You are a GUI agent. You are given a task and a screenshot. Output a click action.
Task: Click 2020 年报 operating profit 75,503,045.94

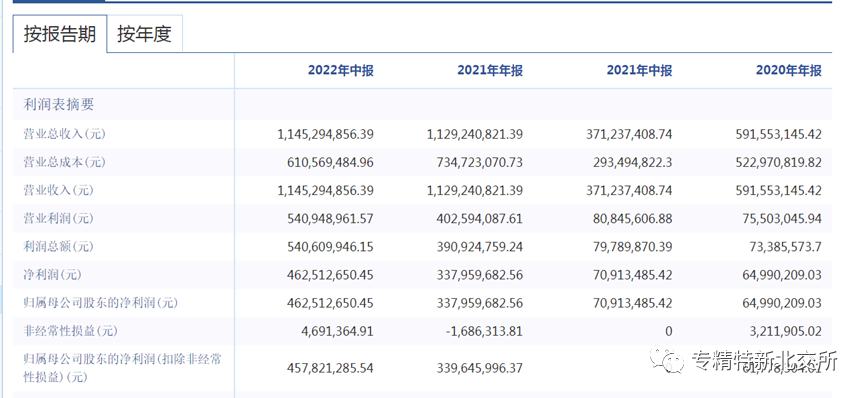(782, 218)
